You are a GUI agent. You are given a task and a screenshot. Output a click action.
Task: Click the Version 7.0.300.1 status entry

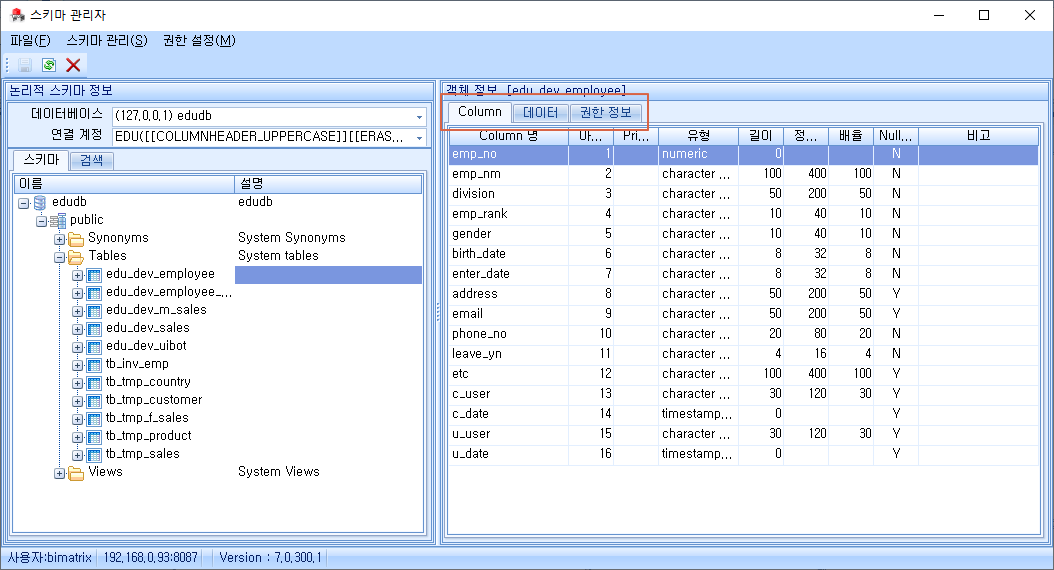point(270,558)
